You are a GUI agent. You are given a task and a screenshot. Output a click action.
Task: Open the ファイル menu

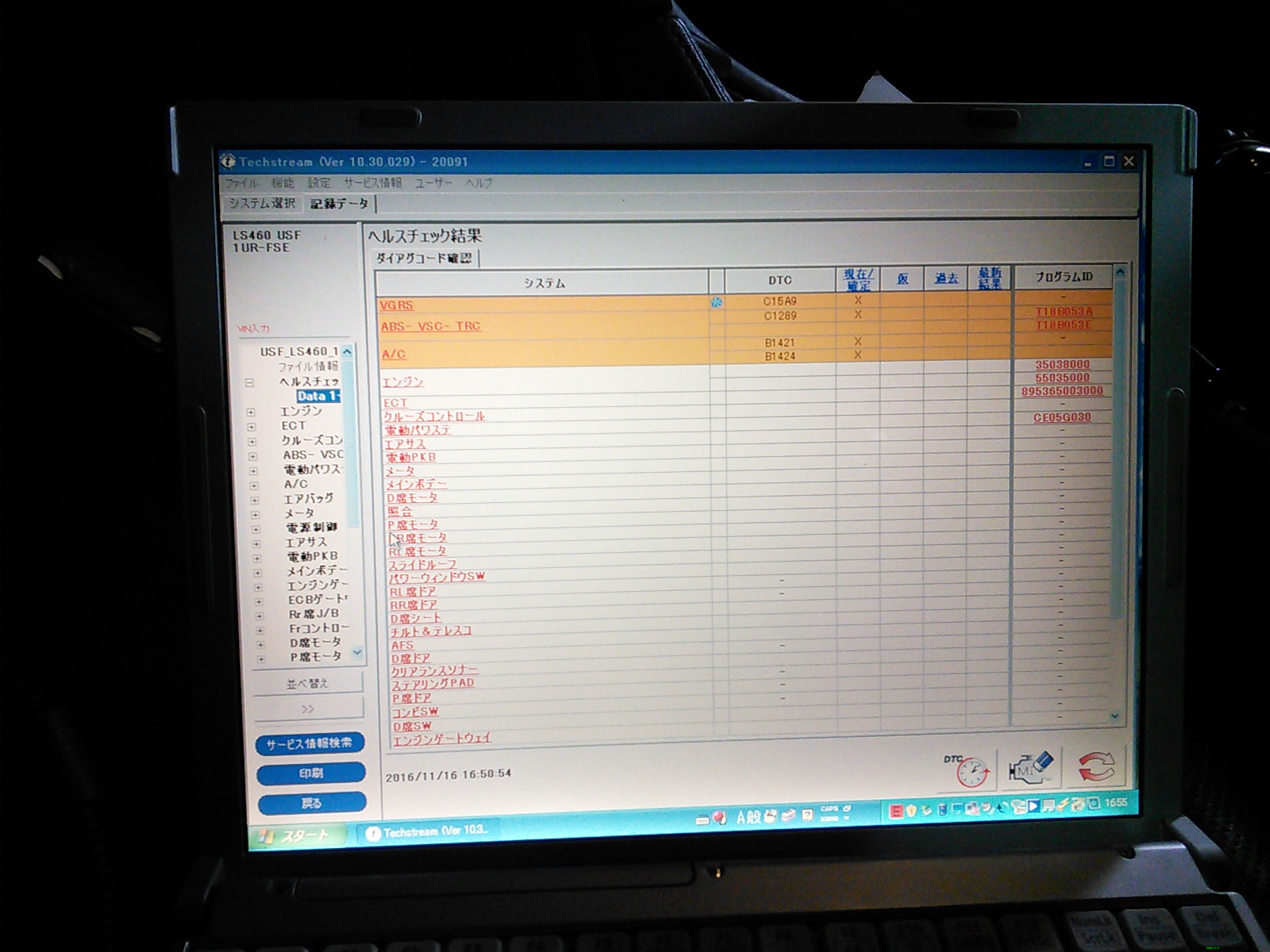coord(241,182)
